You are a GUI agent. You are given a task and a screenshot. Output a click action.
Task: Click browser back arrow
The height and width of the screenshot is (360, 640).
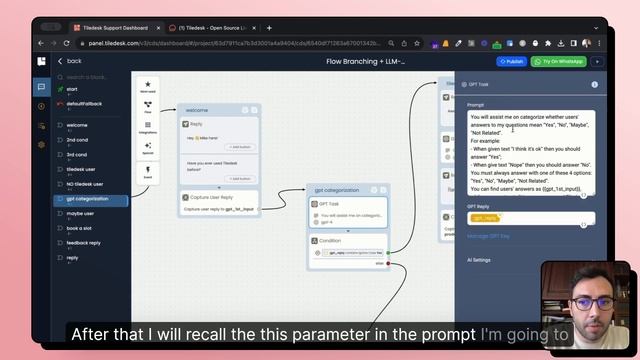click(x=41, y=43)
